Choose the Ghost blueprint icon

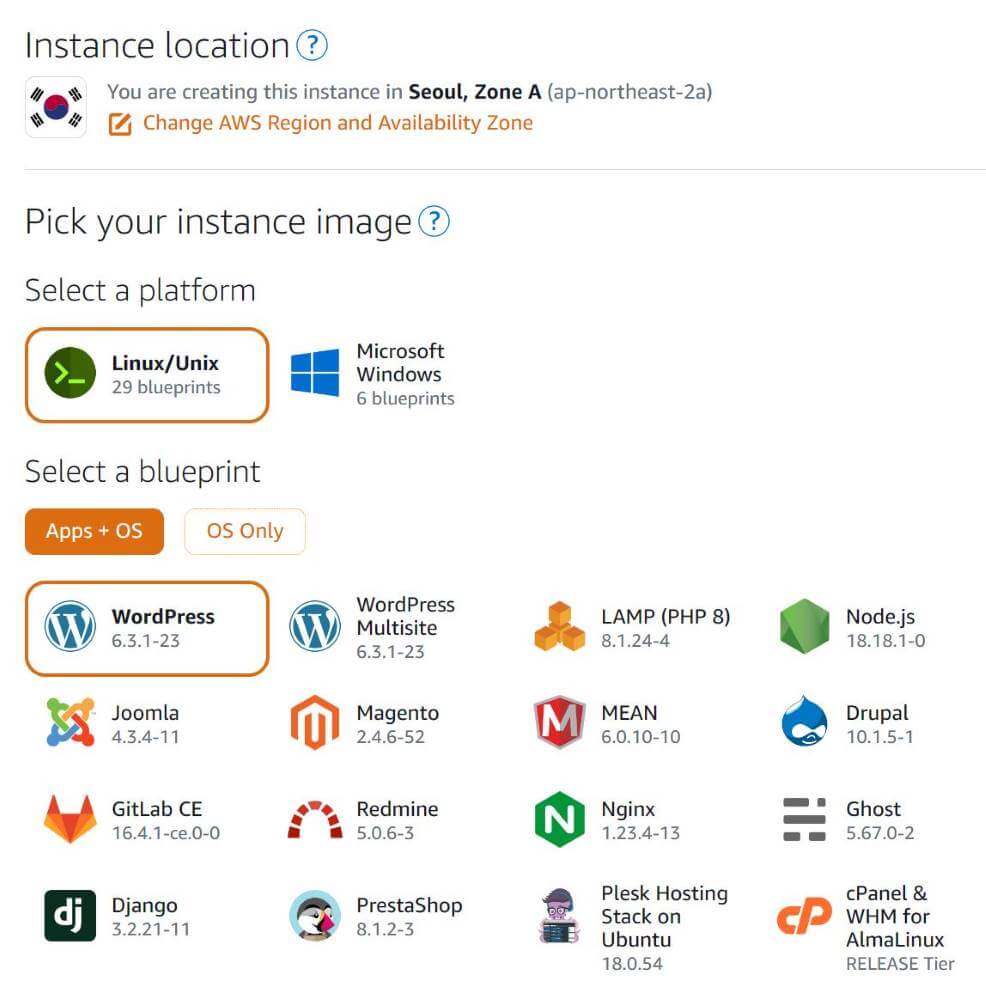[x=805, y=820]
